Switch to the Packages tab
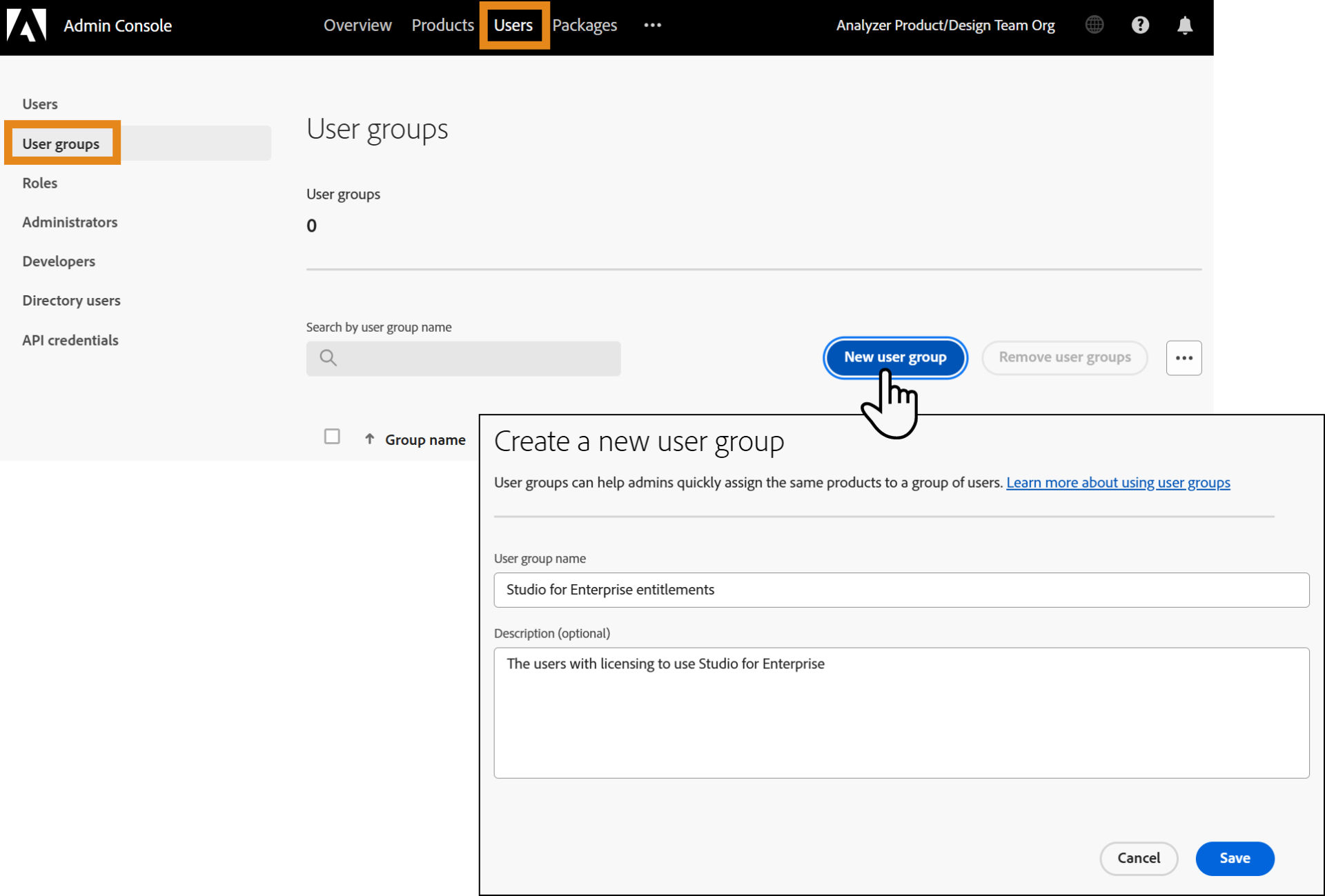 585,26
